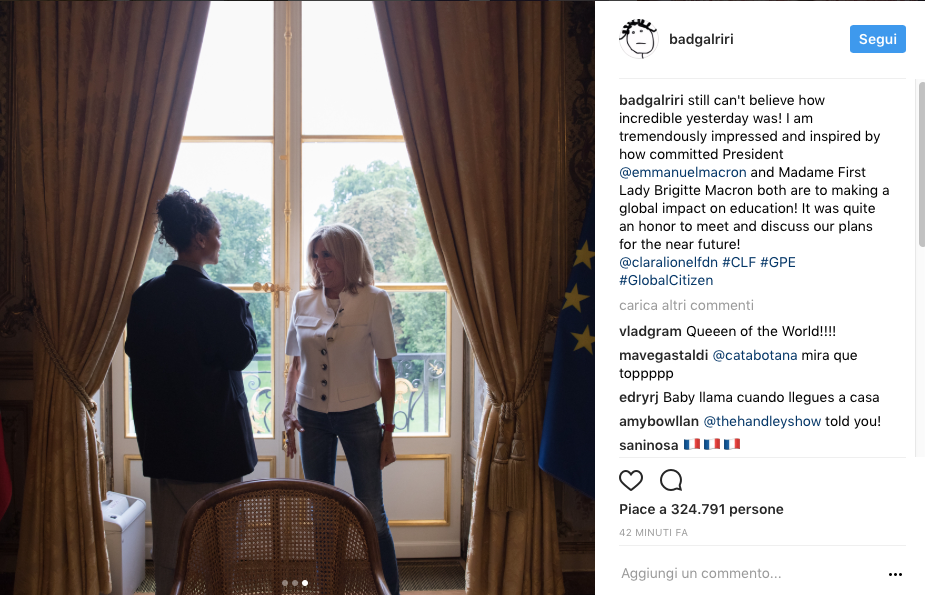
Task: Open commenter vladgram's profile
Action: (x=650, y=331)
